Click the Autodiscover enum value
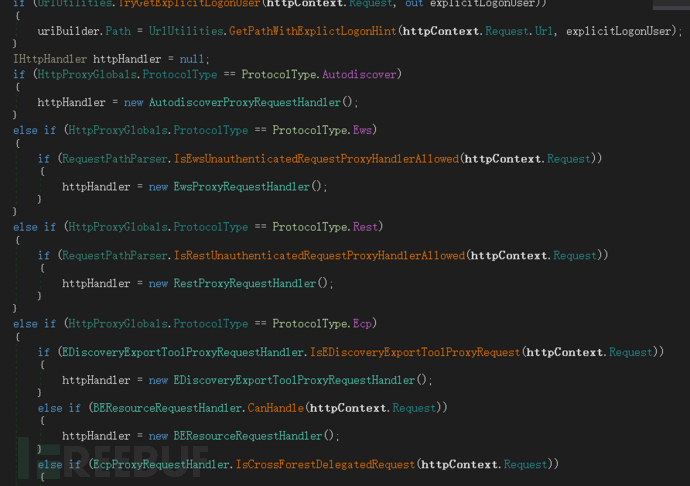Viewport: 690px width, 486px height. pos(359,74)
